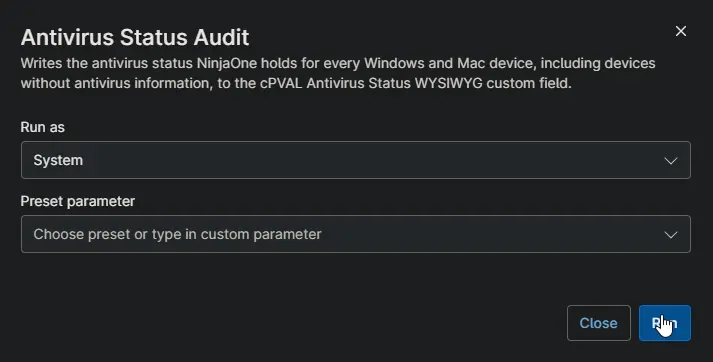Show the Run as account options

(356, 160)
